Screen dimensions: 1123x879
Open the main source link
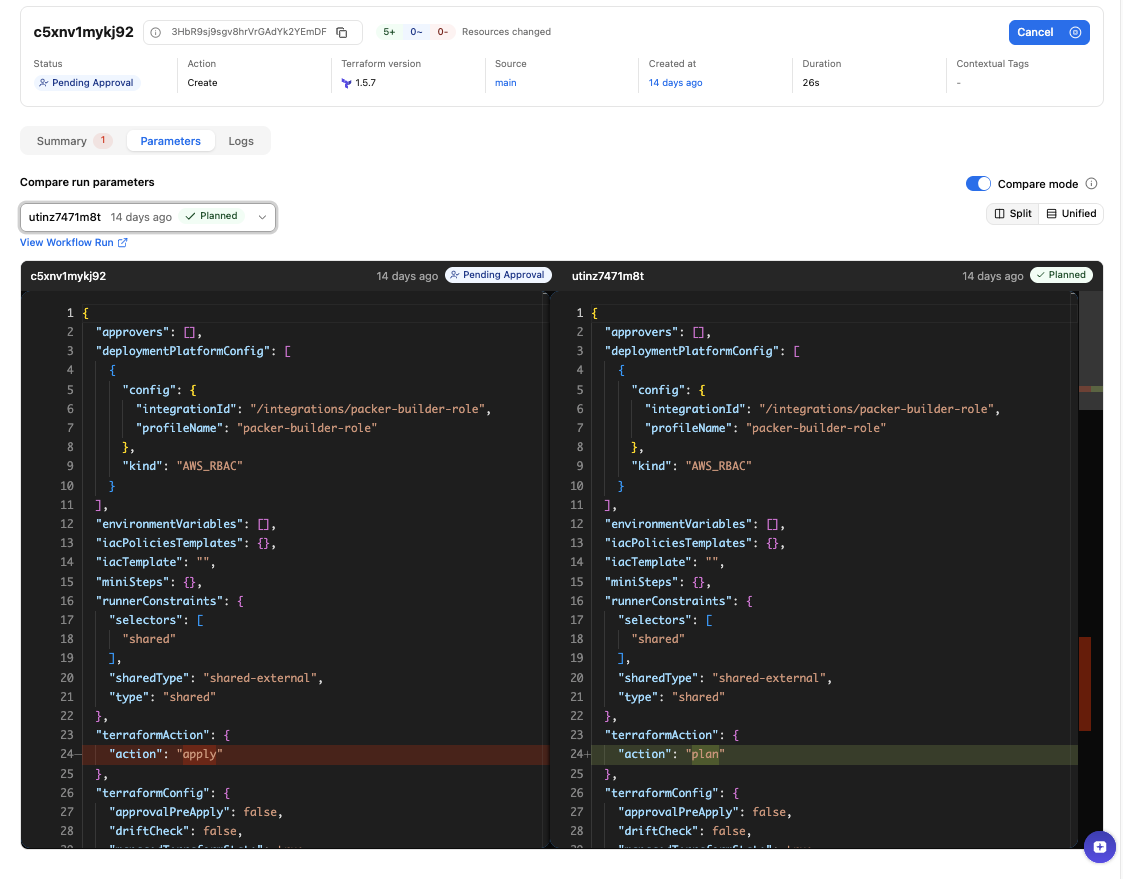coord(506,83)
